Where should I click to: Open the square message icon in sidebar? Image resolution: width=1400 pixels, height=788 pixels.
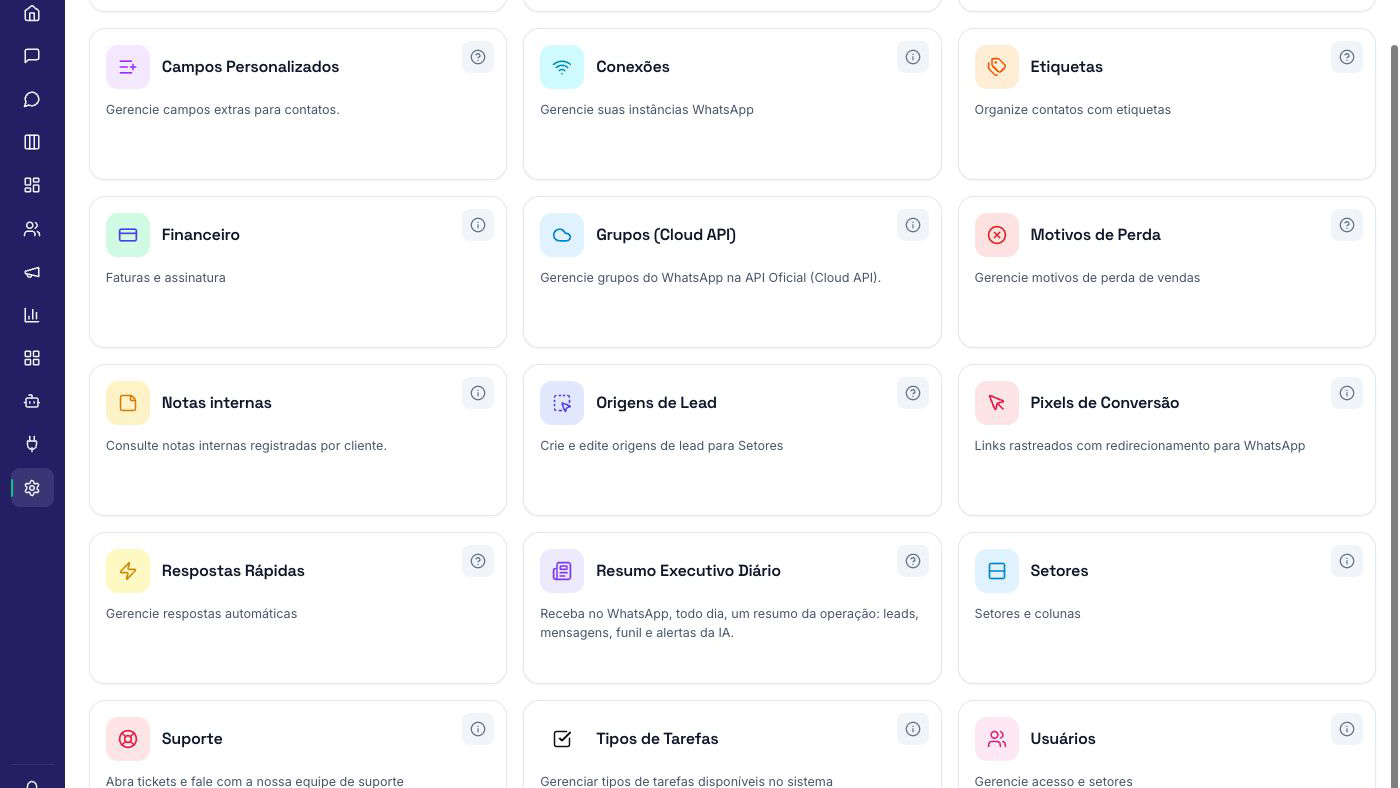click(x=32, y=56)
